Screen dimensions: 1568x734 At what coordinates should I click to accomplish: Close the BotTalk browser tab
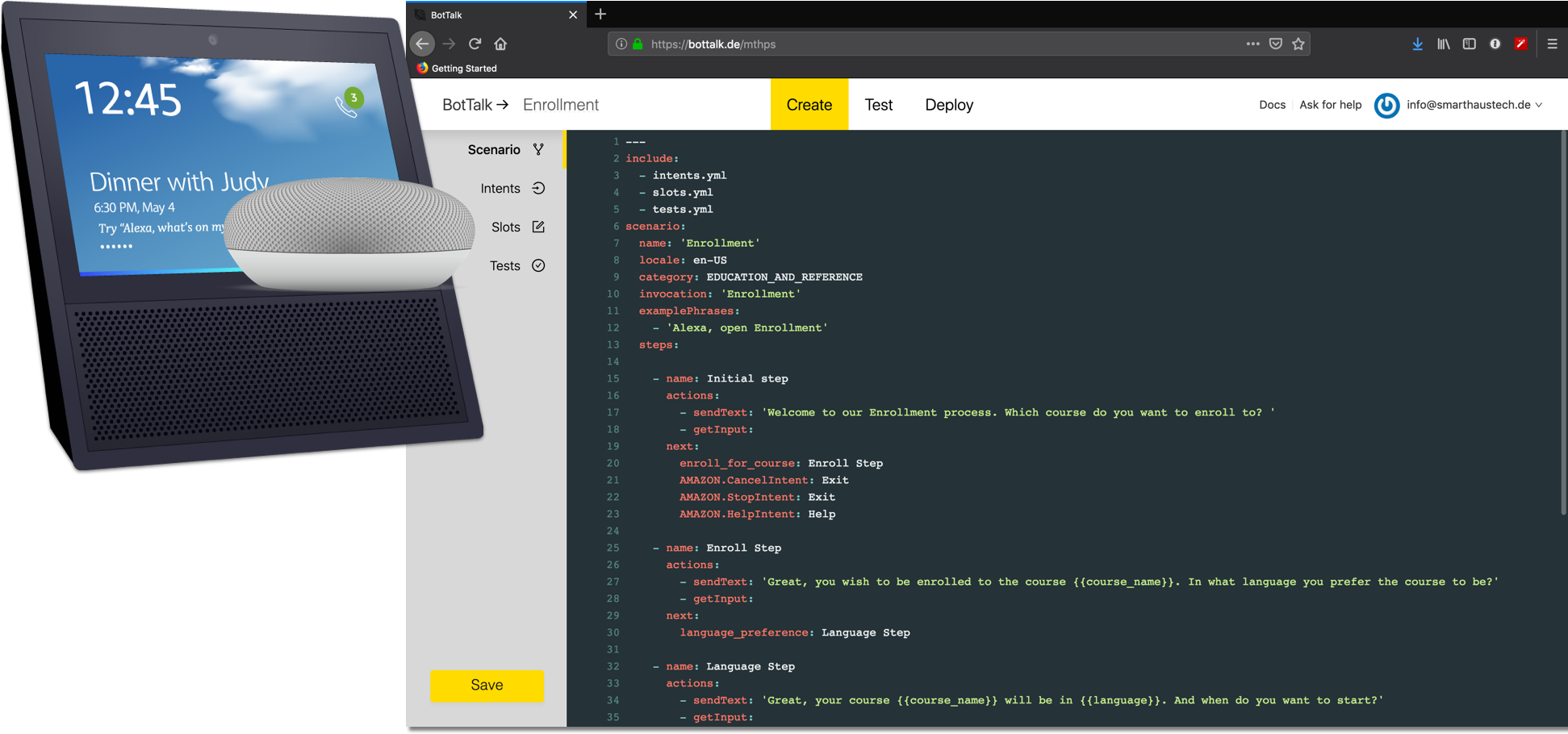point(573,15)
